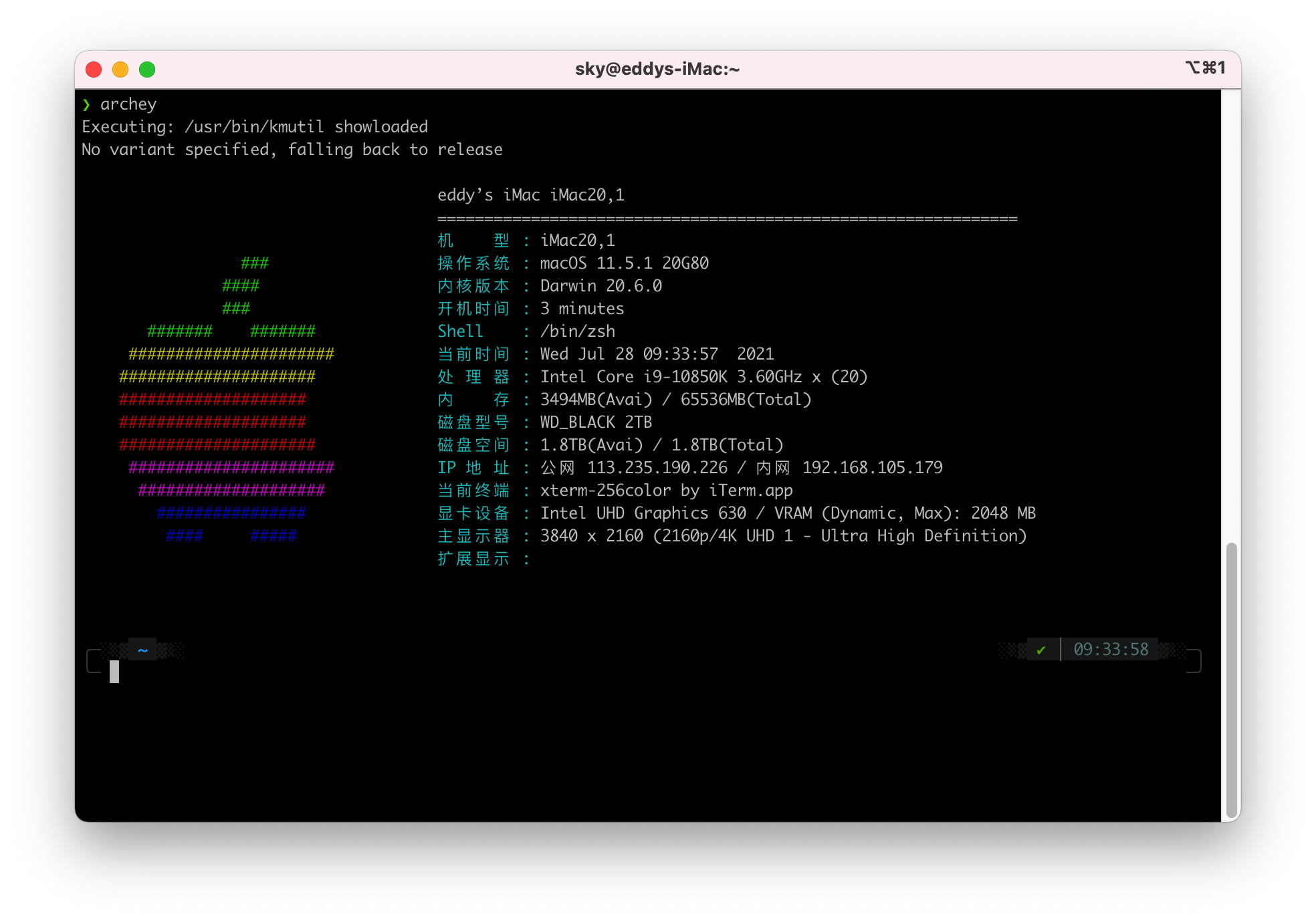The width and height of the screenshot is (1316, 921).
Task: Click the /usr/bin/kmutil path text
Action: click(254, 127)
